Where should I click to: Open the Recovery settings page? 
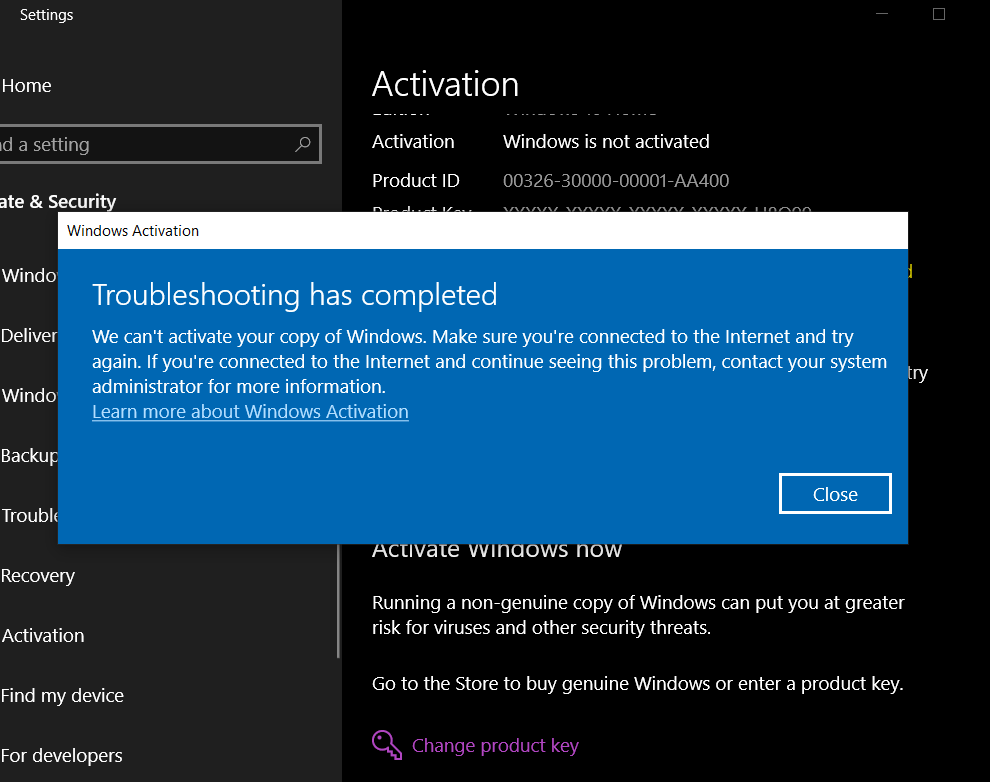pyautogui.click(x=38, y=576)
